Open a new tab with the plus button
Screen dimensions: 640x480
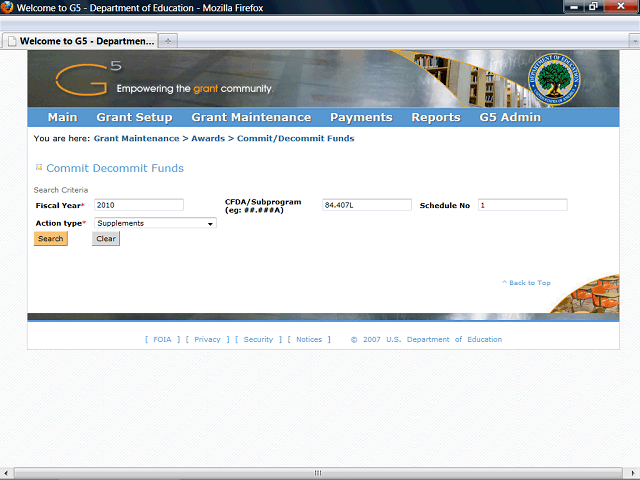click(168, 41)
